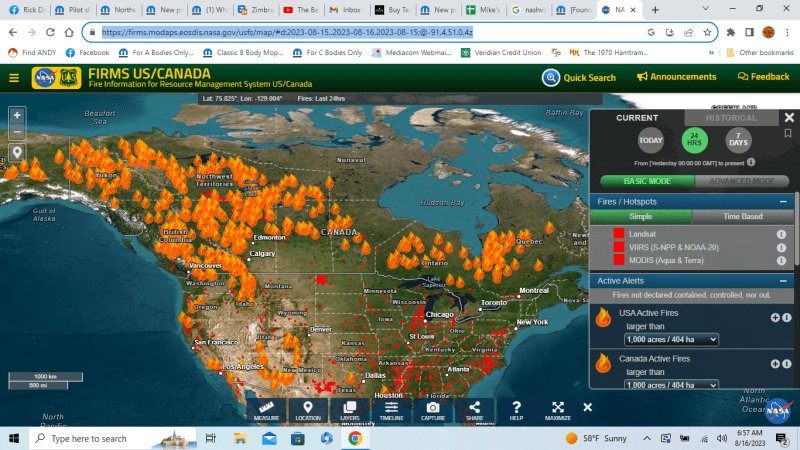This screenshot has width=800, height=450.
Task: Show info for Canada Active Fires
Action: coord(786,364)
